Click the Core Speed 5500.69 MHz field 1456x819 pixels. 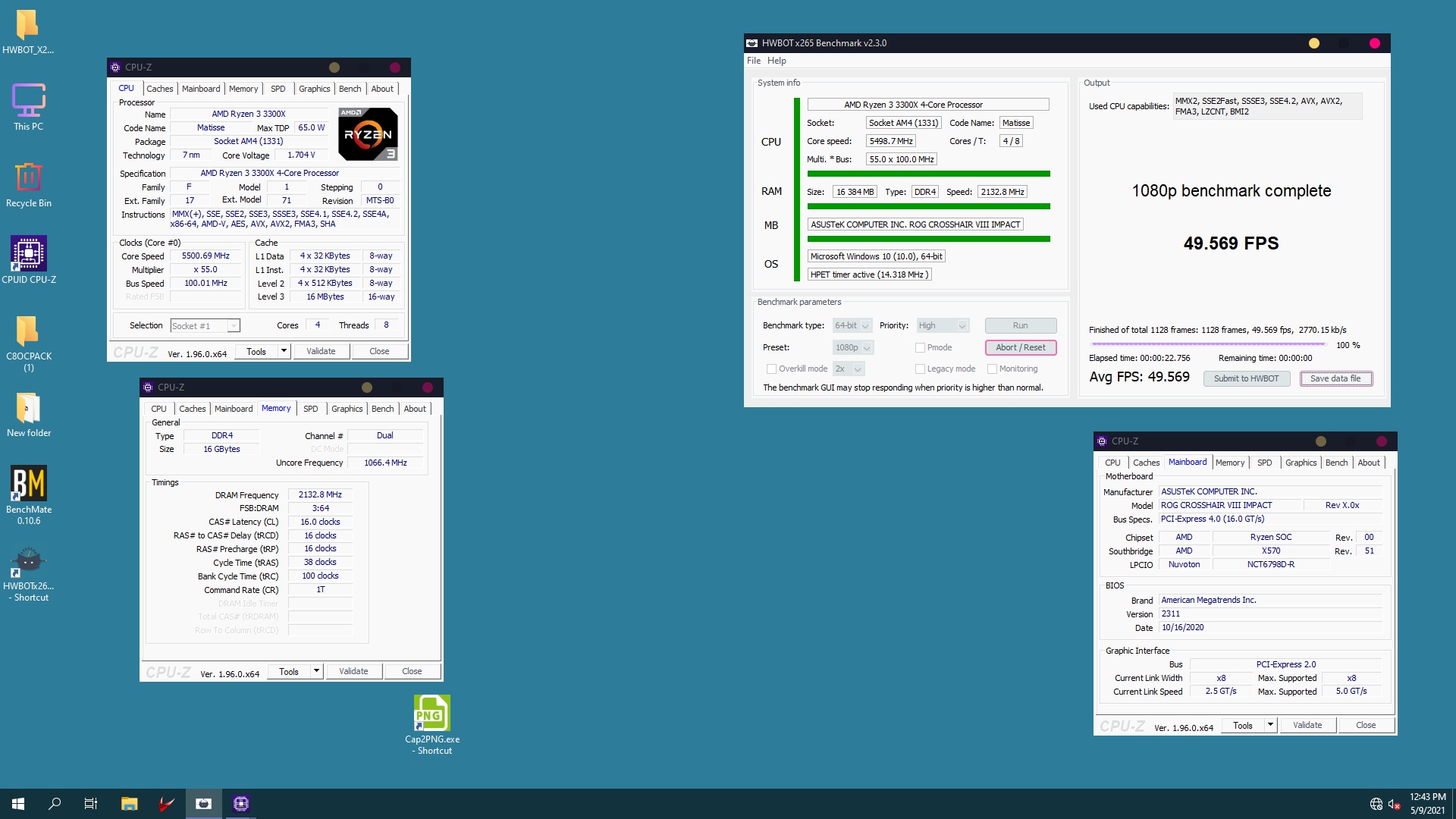(x=206, y=256)
